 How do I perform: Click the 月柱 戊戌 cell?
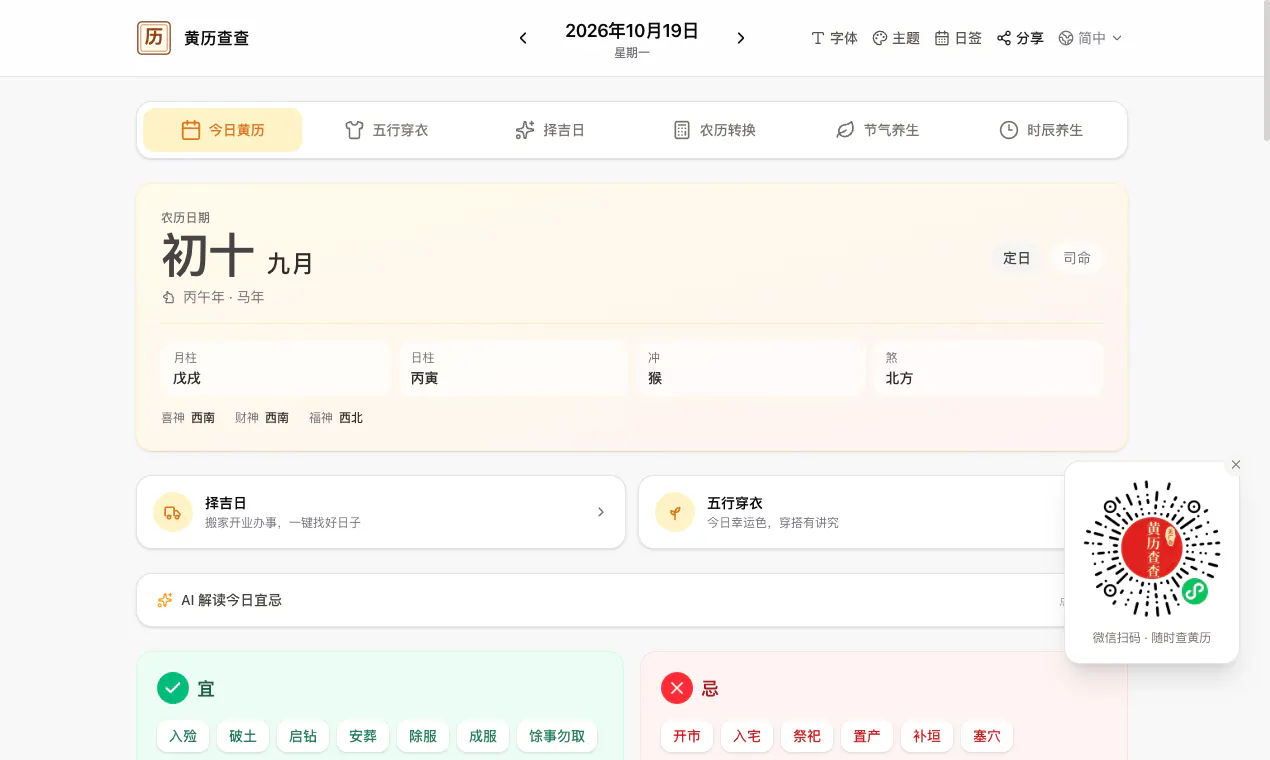coord(275,368)
